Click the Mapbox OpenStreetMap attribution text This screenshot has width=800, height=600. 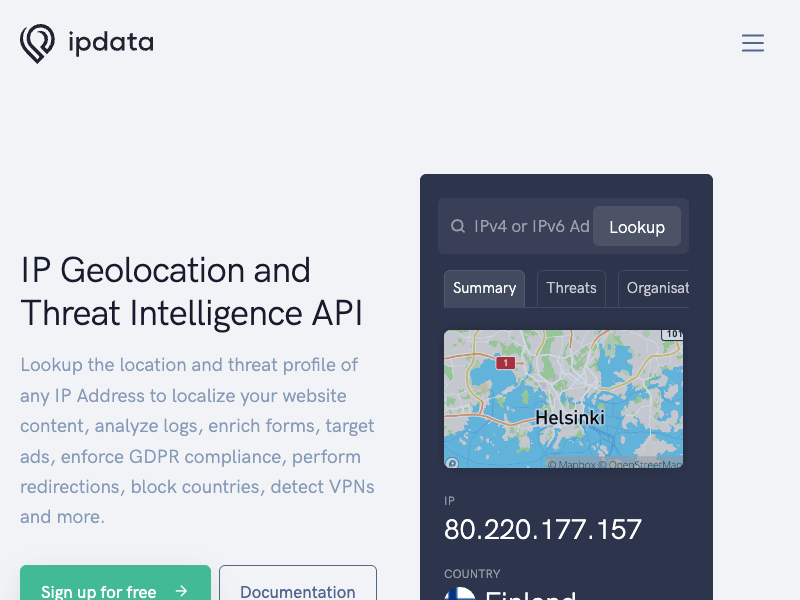pyautogui.click(x=615, y=464)
